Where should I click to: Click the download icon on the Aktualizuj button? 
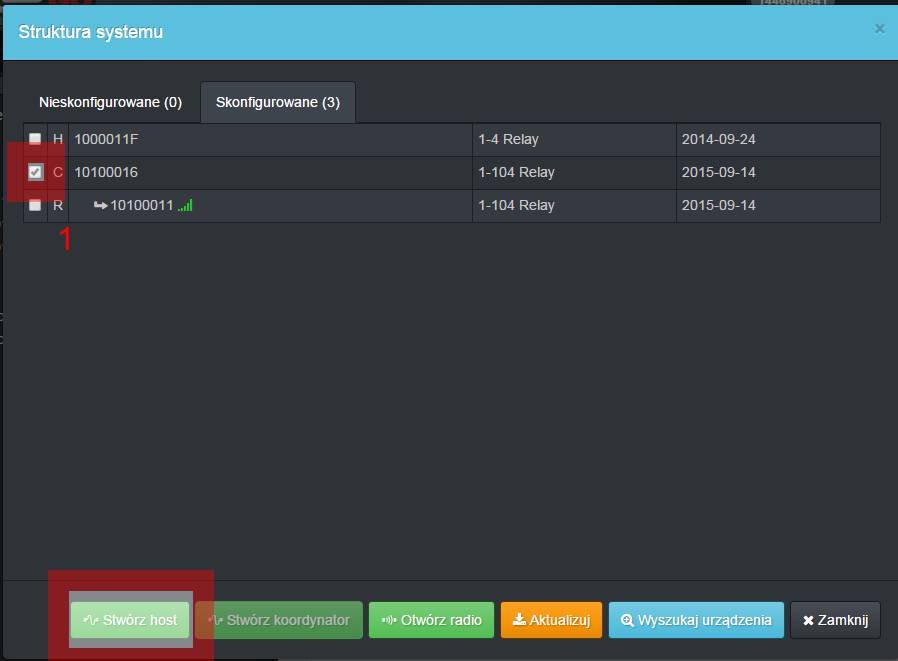(518, 620)
